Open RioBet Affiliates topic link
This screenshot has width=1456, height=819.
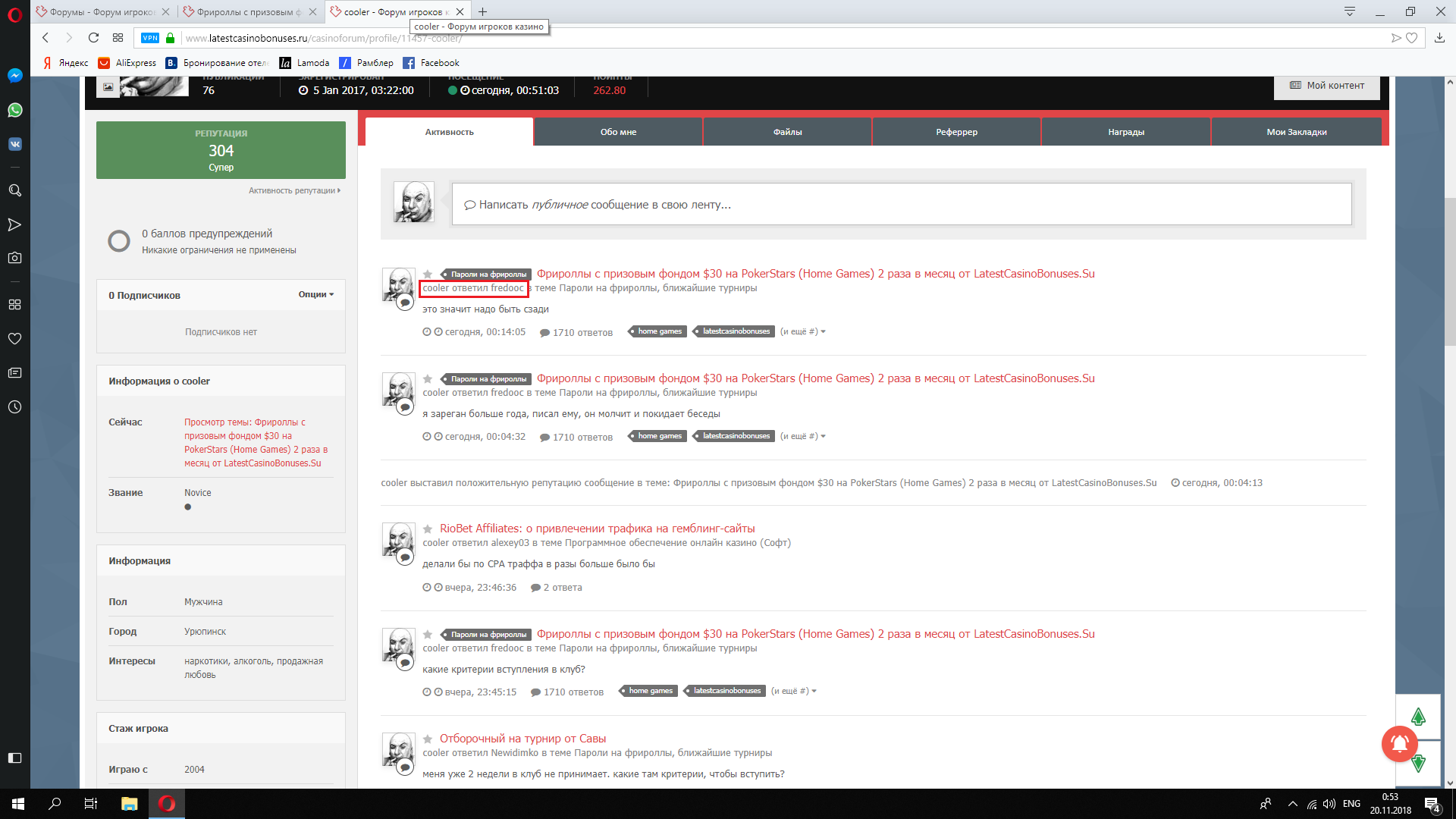(x=597, y=529)
